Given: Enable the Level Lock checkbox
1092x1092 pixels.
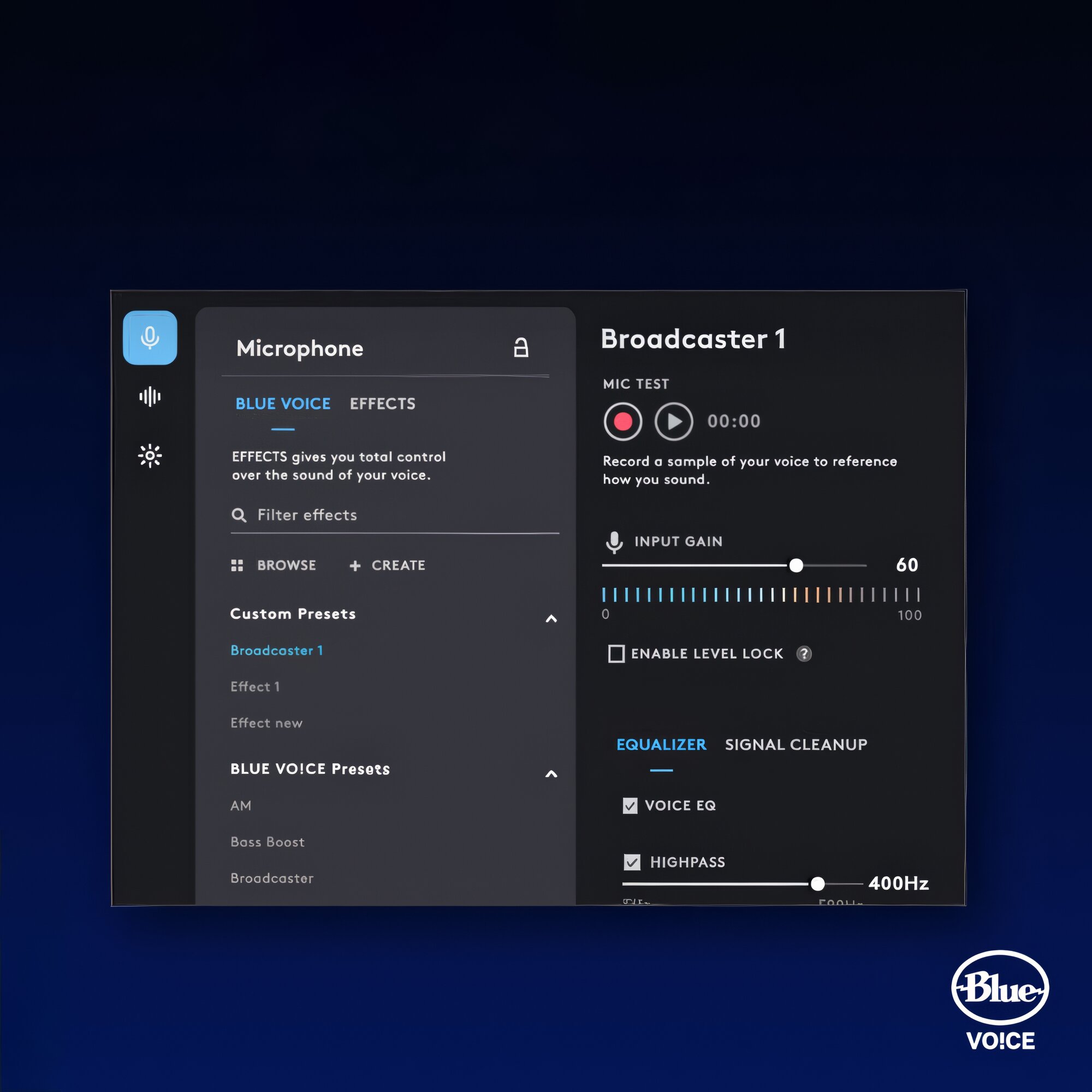Looking at the screenshot, I should point(615,654).
